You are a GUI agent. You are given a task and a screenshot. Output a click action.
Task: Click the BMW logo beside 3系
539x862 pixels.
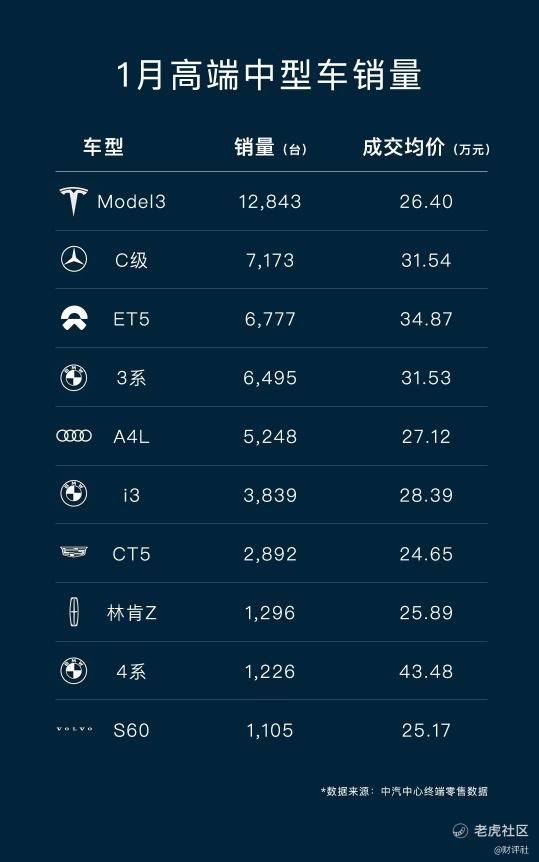coord(74,378)
